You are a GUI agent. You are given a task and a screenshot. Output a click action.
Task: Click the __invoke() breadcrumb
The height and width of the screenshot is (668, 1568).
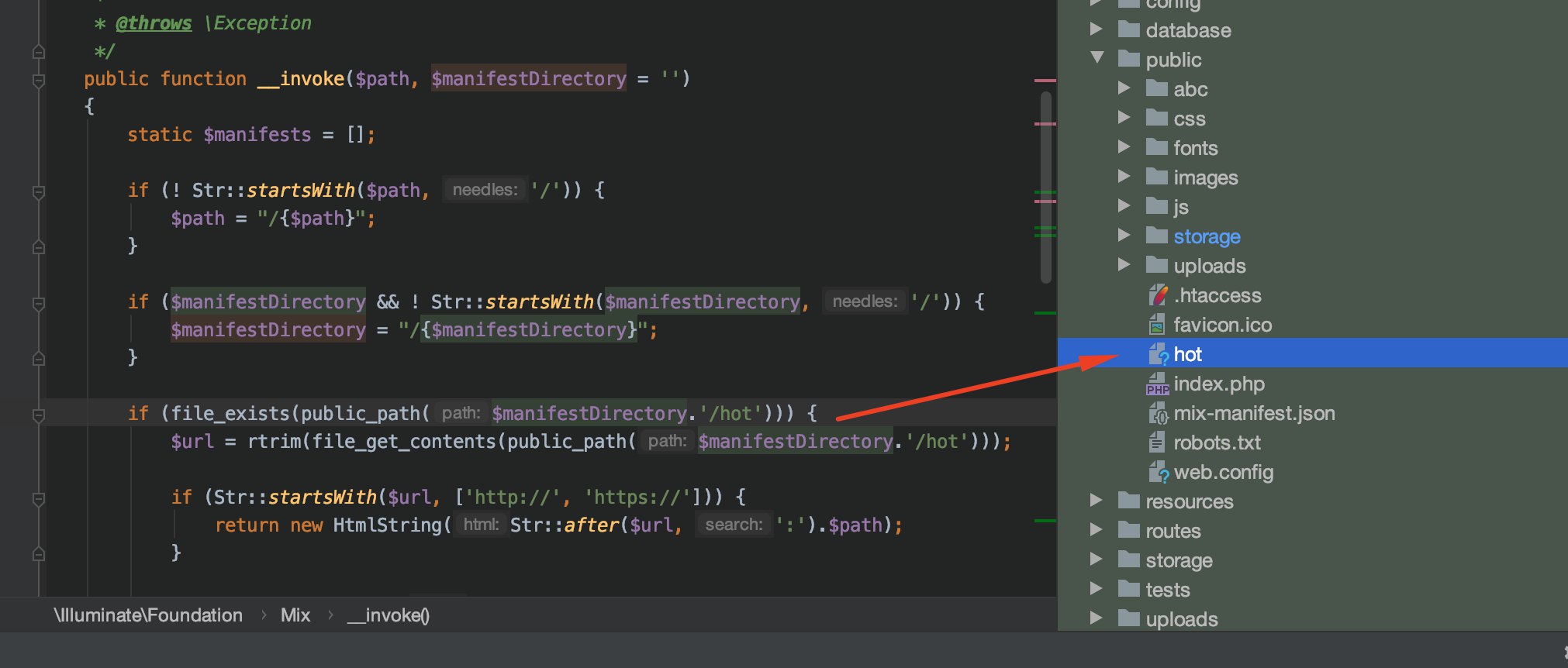388,615
